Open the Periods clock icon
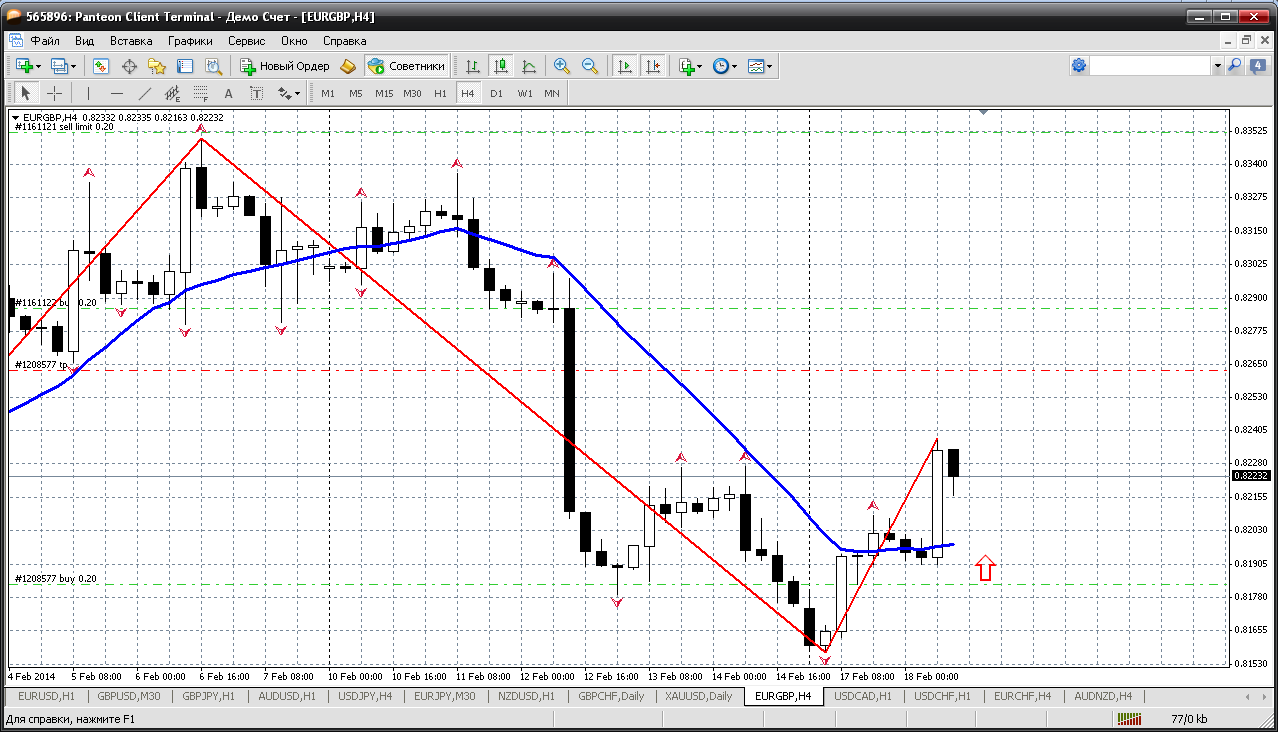 point(721,66)
